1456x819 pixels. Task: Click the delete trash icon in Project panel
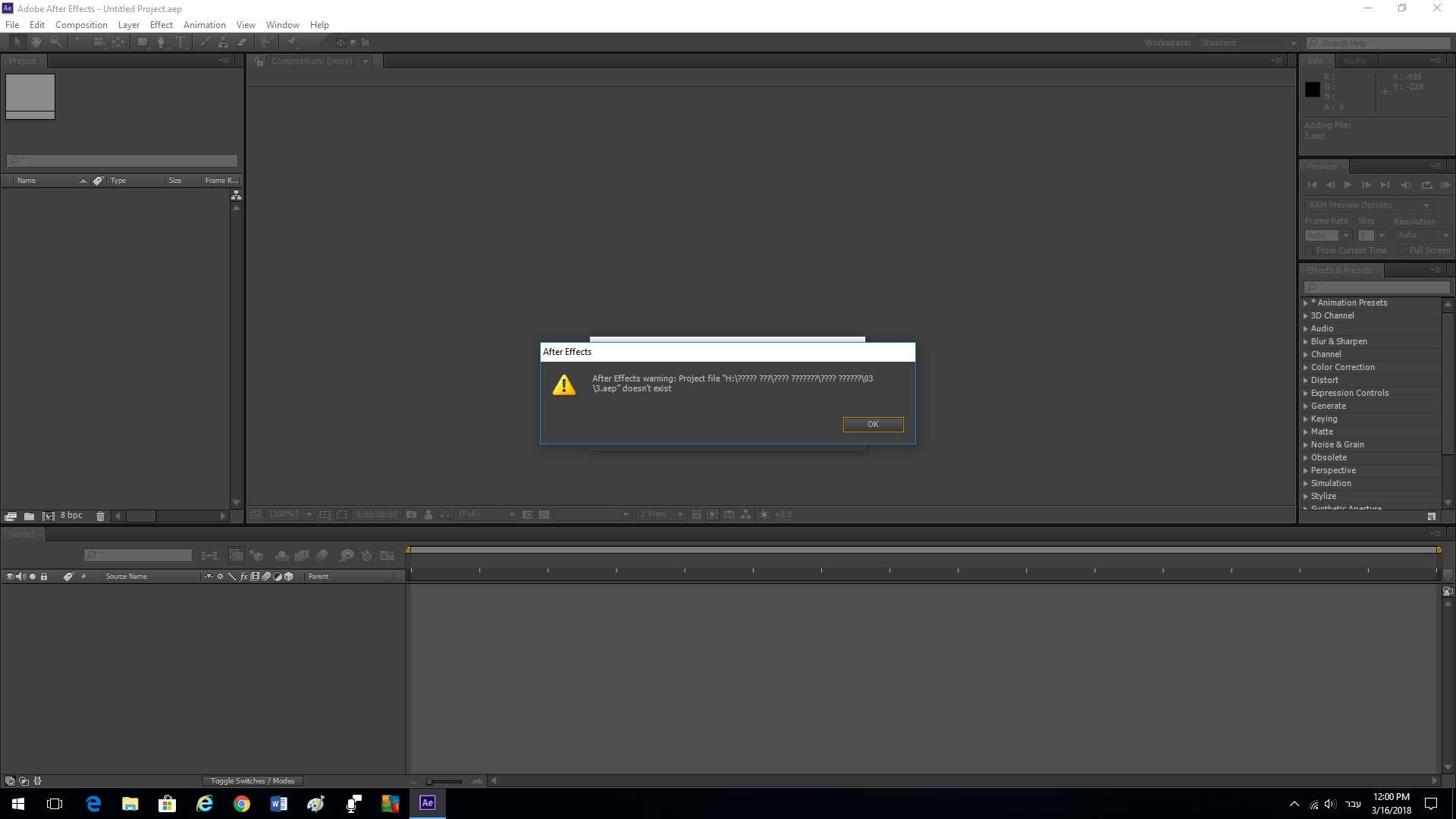[100, 516]
